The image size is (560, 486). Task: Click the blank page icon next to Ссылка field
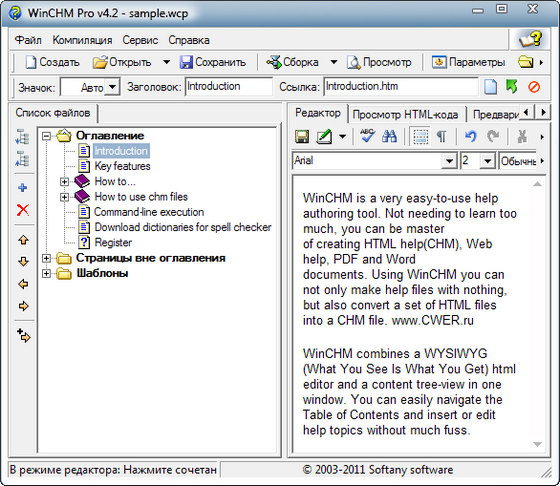[x=490, y=87]
